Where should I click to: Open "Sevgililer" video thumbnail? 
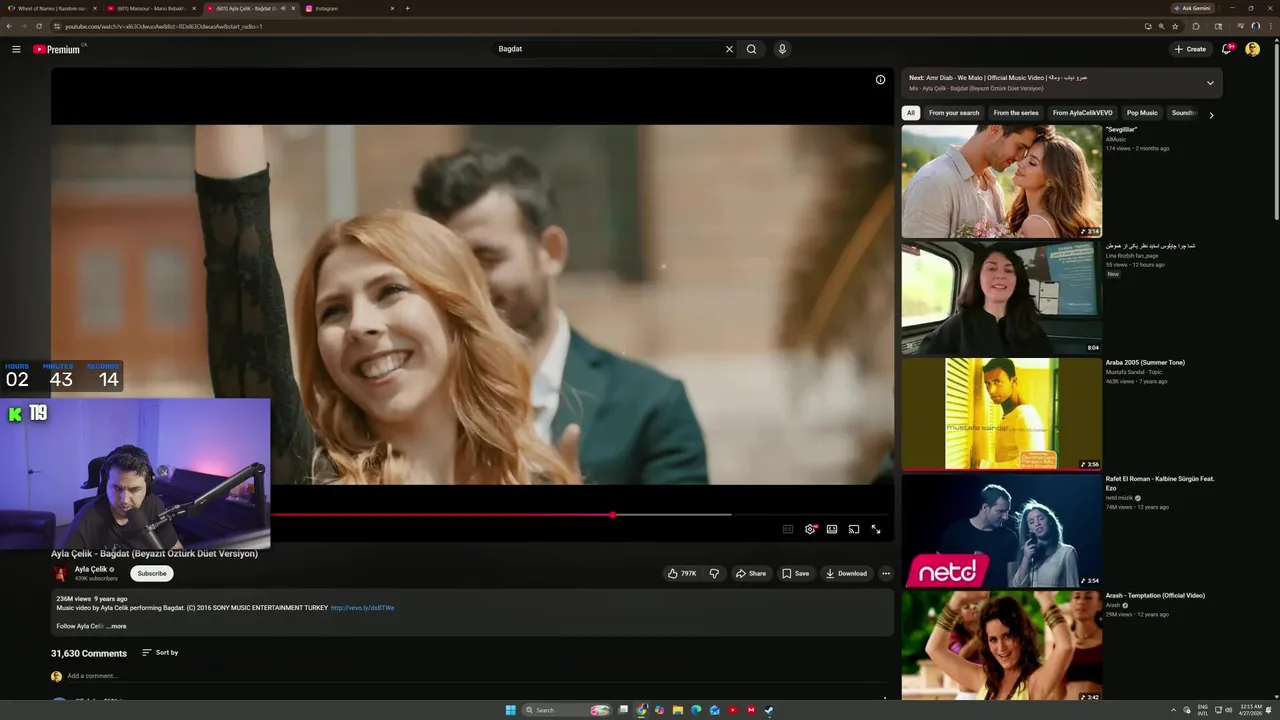(1001, 181)
